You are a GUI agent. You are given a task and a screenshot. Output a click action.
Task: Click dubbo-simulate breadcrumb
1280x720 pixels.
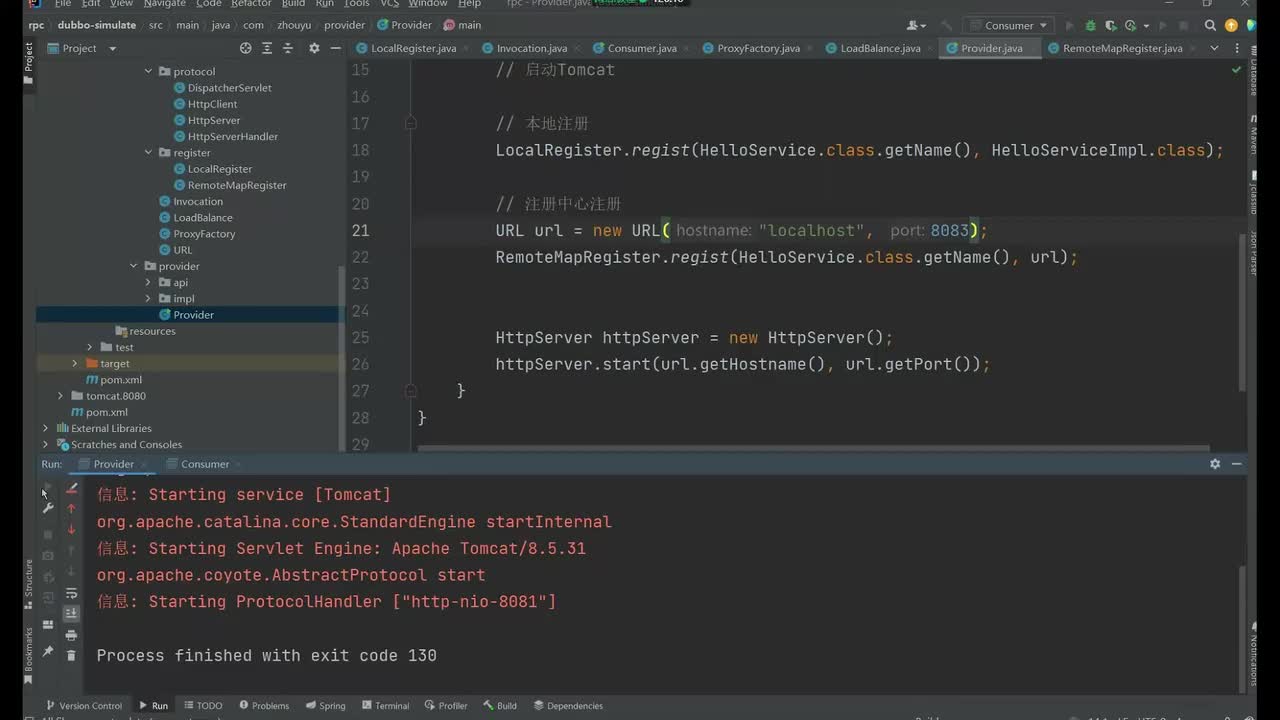tap(96, 25)
